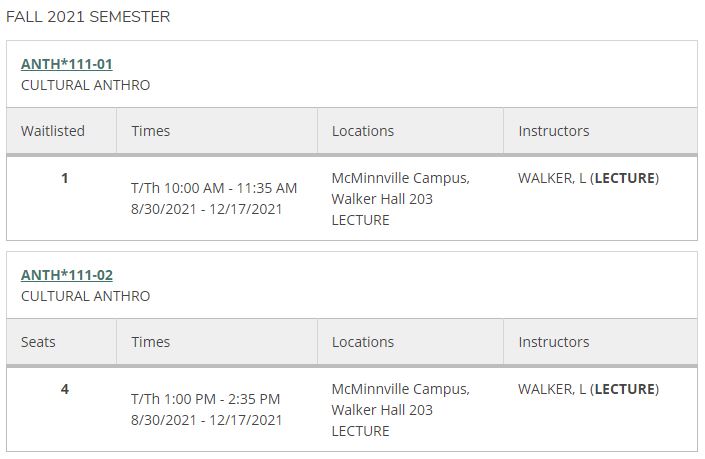Click the seats count of 4

tap(65, 389)
